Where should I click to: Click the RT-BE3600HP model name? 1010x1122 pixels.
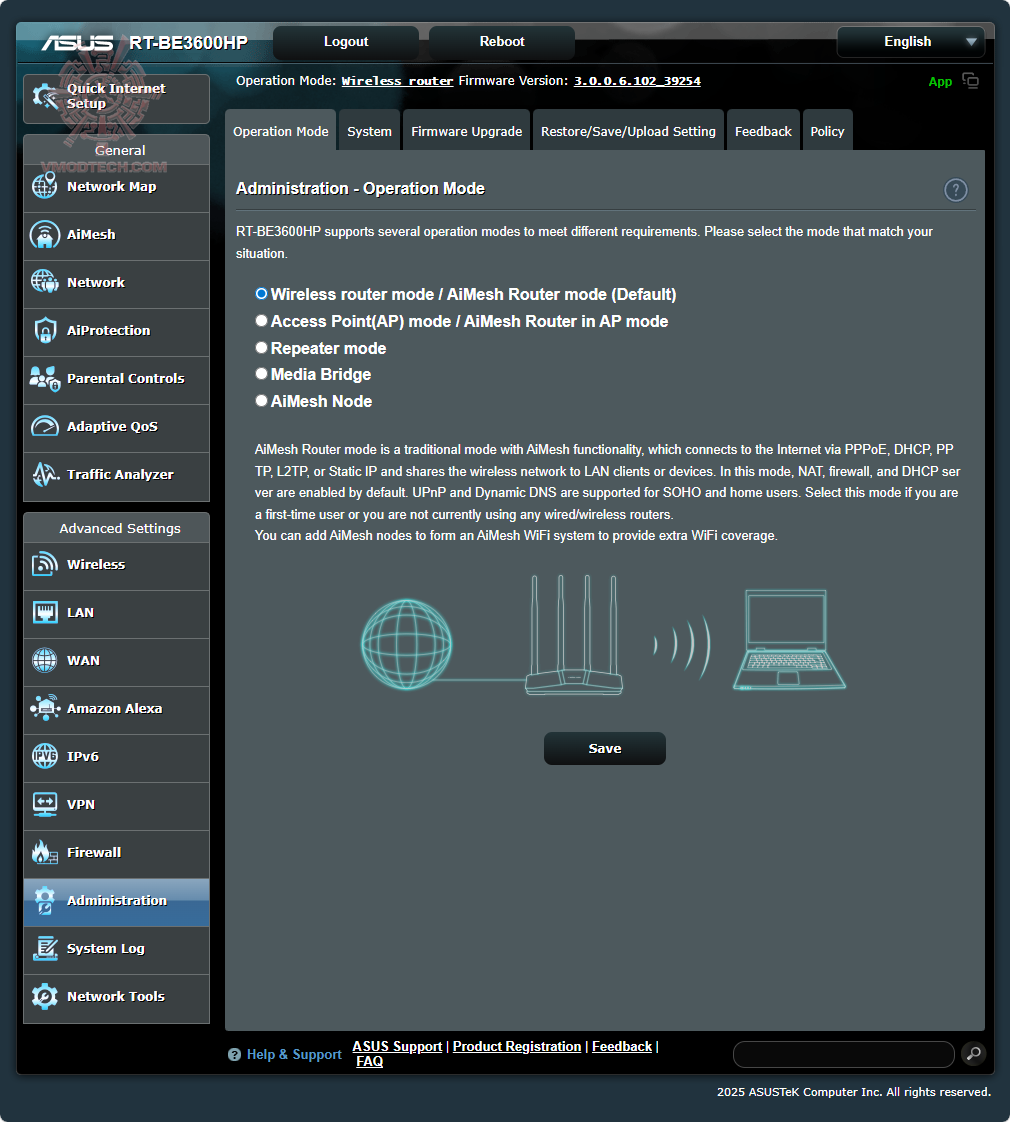point(188,43)
